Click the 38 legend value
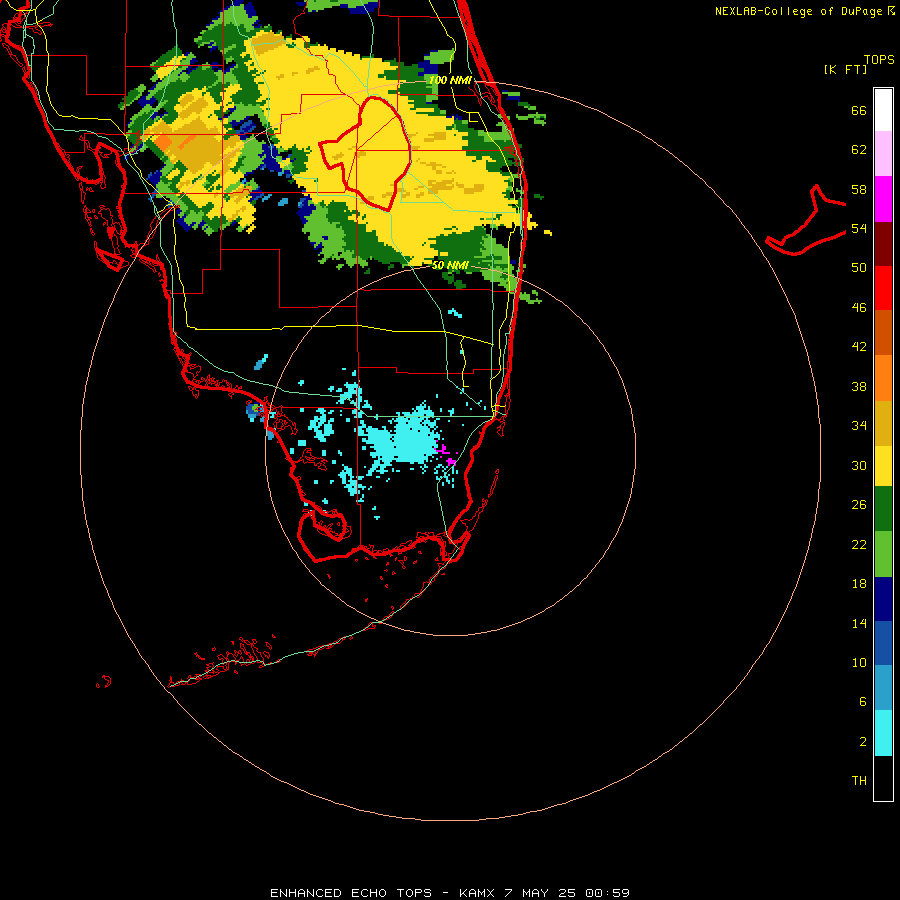The height and width of the screenshot is (900, 900). click(859, 387)
